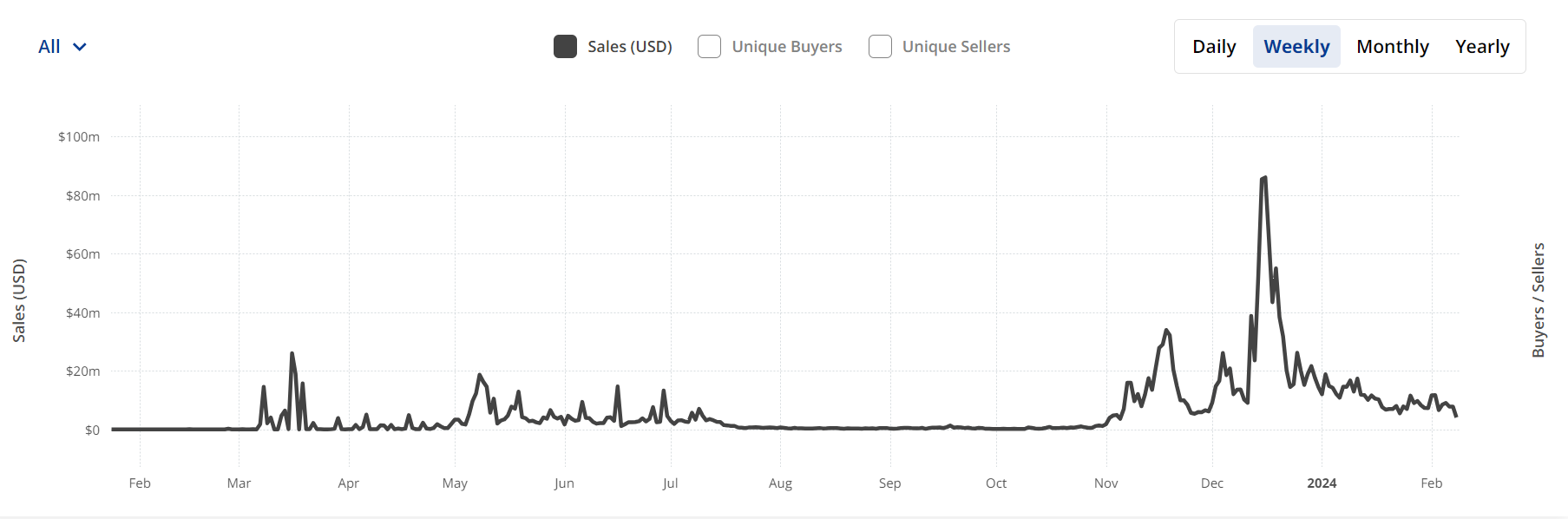Click the May peak on the sales line
This screenshot has height=519, width=1568.
pyautogui.click(x=479, y=375)
